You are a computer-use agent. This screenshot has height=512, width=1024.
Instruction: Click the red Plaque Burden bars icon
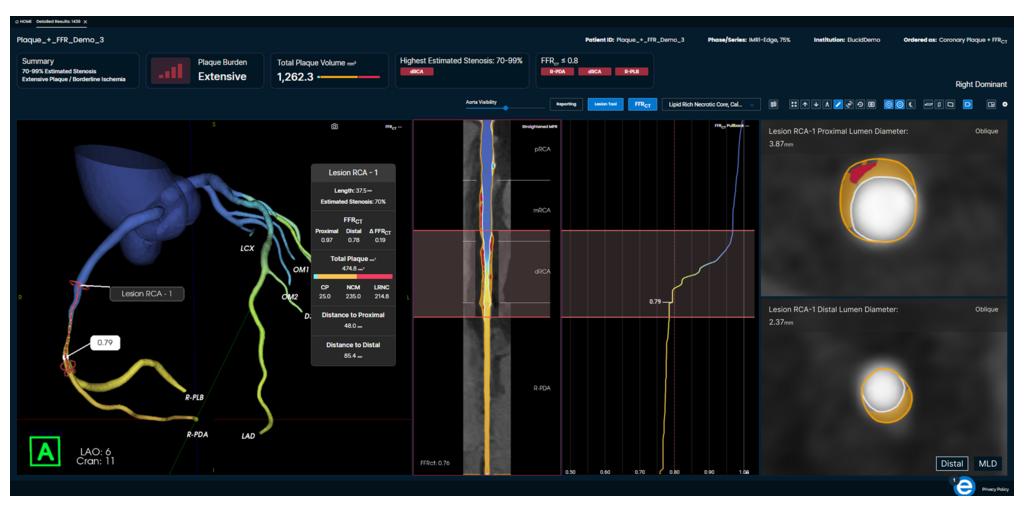(x=170, y=71)
